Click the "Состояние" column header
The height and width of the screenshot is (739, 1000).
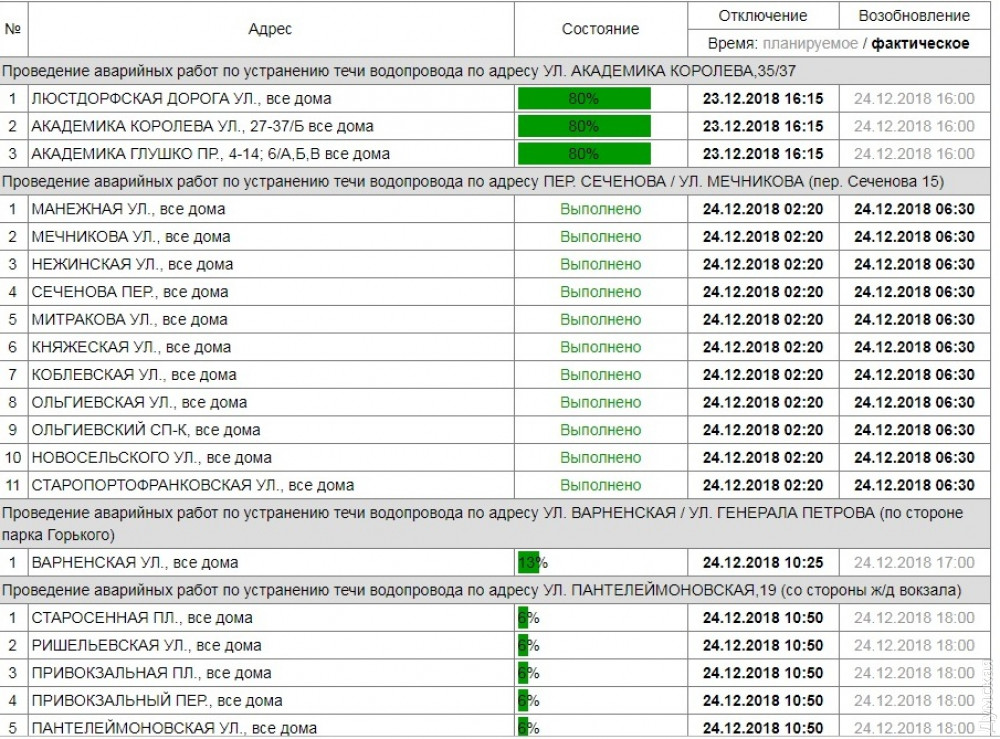(600, 29)
